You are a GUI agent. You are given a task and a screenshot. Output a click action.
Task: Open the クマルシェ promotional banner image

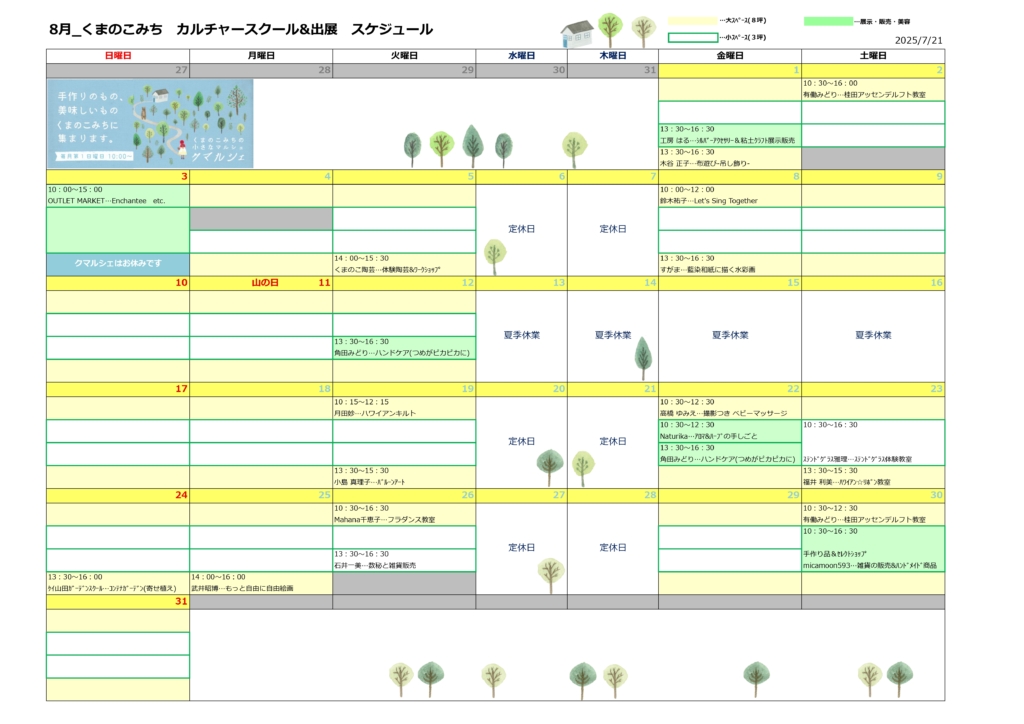point(150,123)
